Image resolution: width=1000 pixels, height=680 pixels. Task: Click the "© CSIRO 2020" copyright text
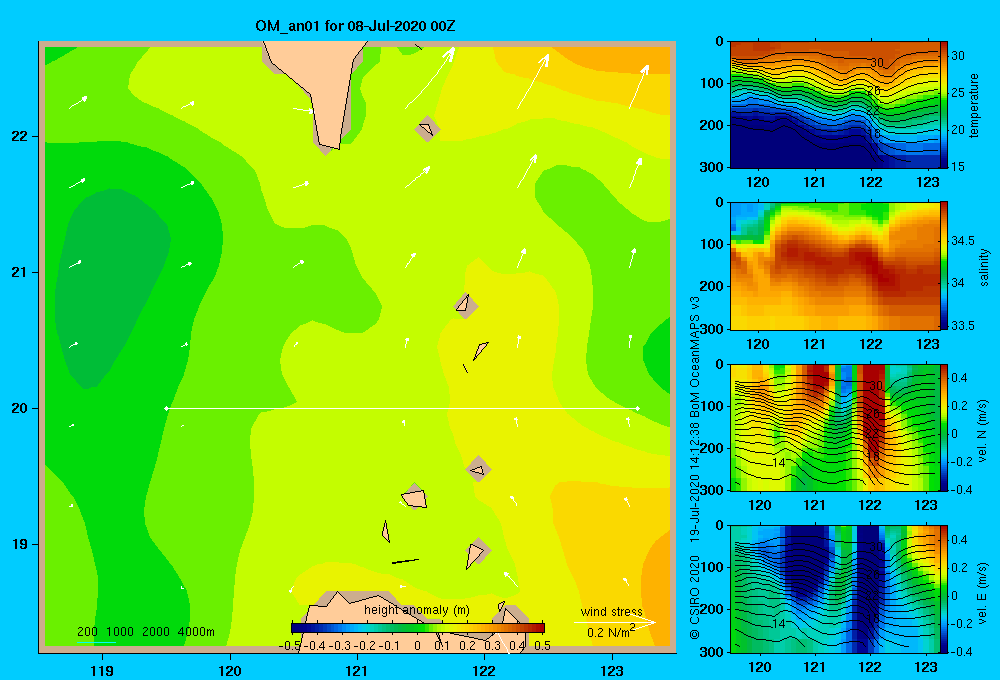click(695, 597)
